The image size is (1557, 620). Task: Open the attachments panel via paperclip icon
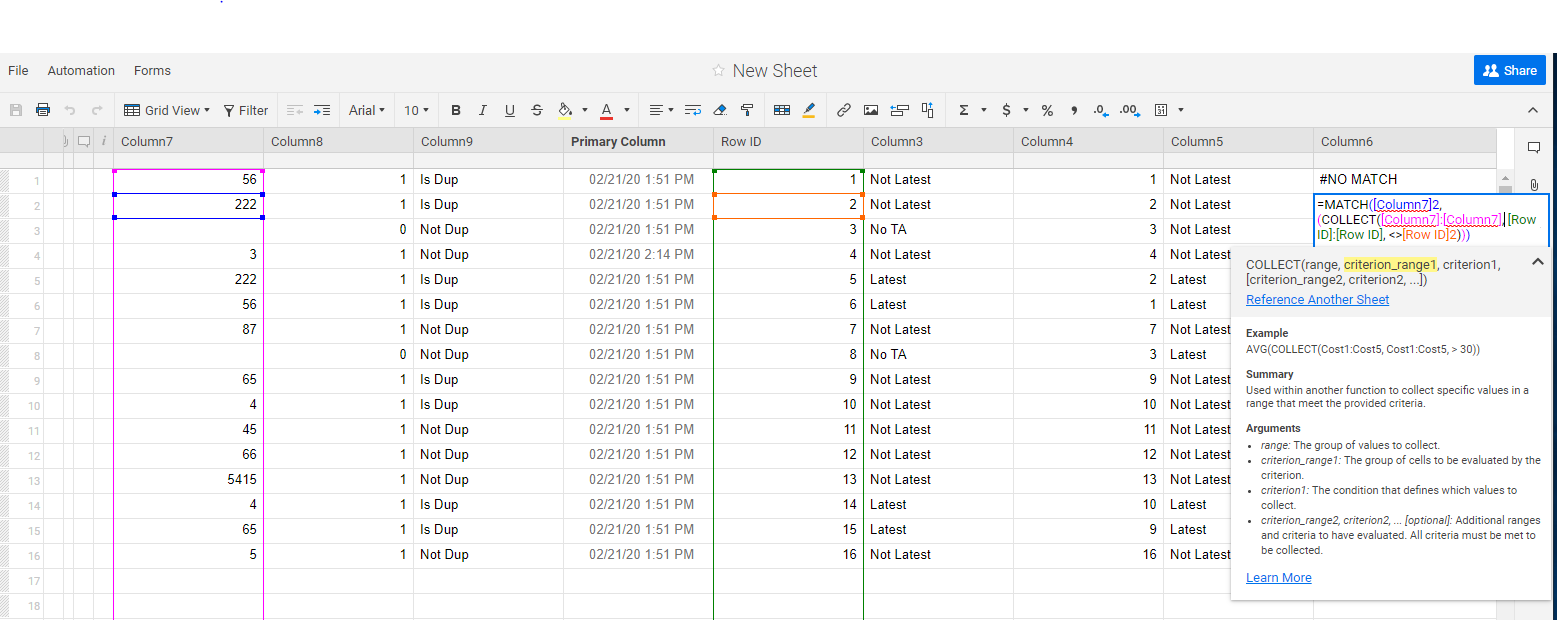coord(1533,185)
